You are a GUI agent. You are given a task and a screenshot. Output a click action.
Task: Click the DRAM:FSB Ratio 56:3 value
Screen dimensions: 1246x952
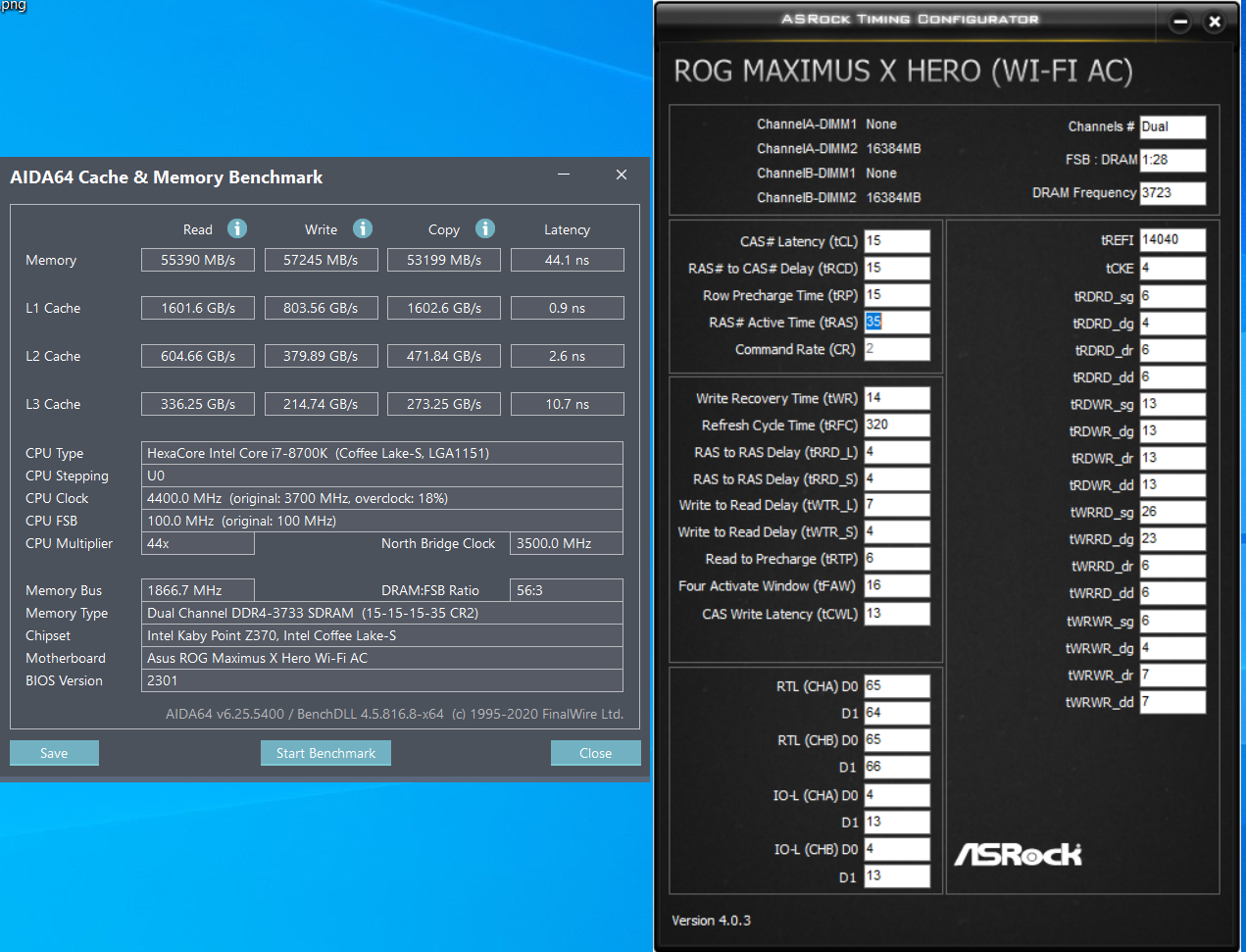[x=567, y=590]
